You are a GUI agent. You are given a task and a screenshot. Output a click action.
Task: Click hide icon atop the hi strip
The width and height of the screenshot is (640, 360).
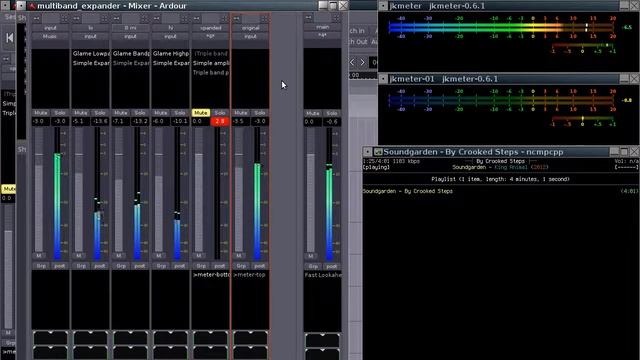coord(184,18)
